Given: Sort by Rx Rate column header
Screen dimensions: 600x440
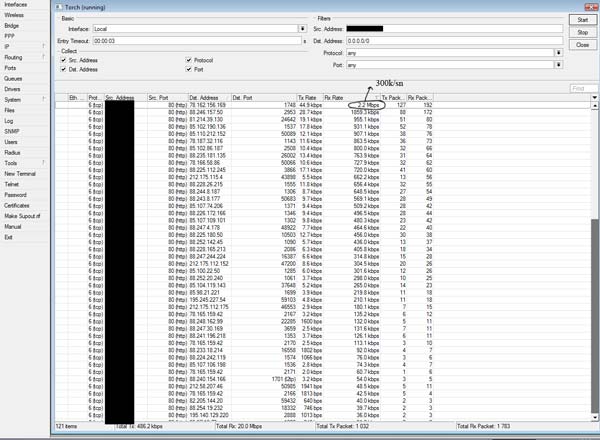Looking at the screenshot, I should coord(352,98).
